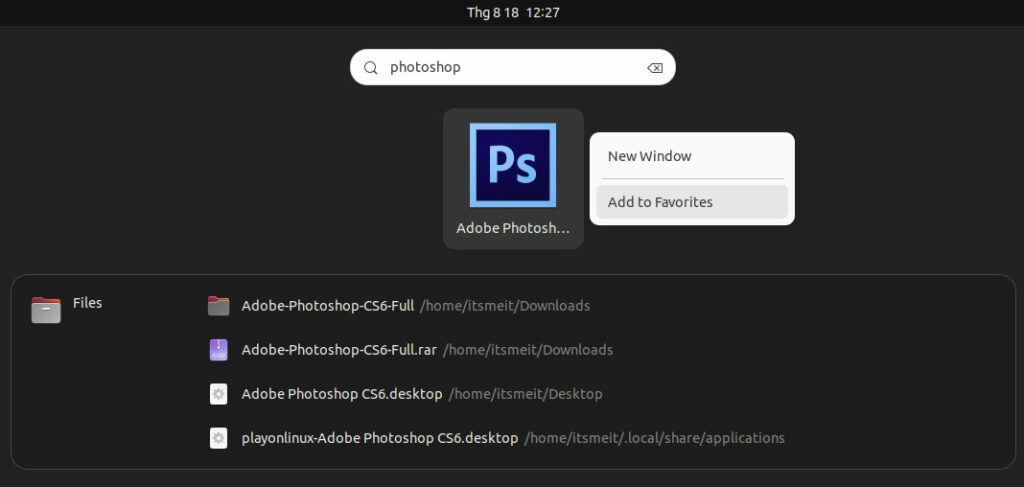The width and height of the screenshot is (1024, 487).
Task: Click the magnifier icon in search bar
Action: (x=371, y=68)
